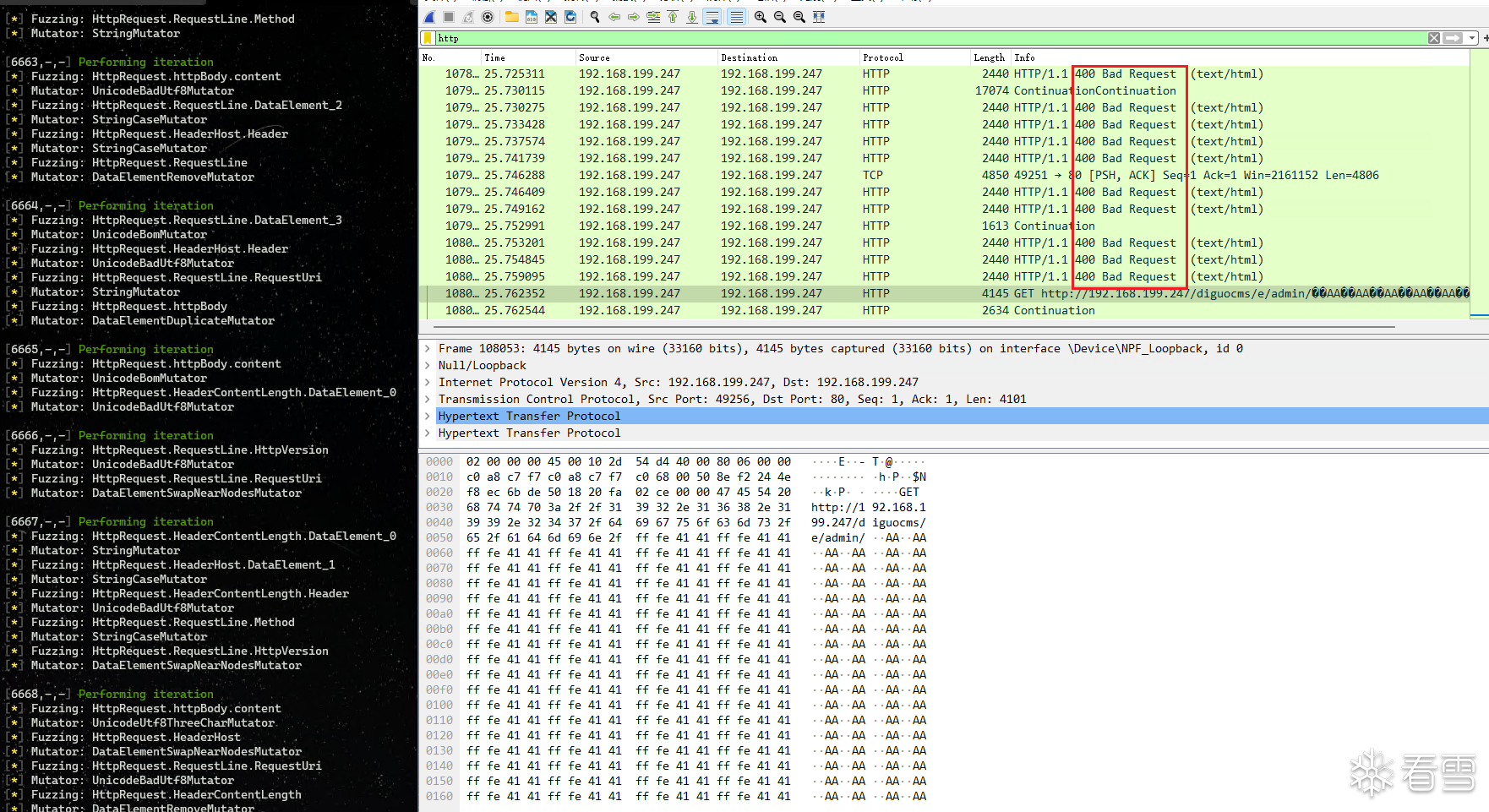This screenshot has height=812, width=1489.
Task: Open the display filter history dropdown
Action: pyautogui.click(x=1472, y=38)
